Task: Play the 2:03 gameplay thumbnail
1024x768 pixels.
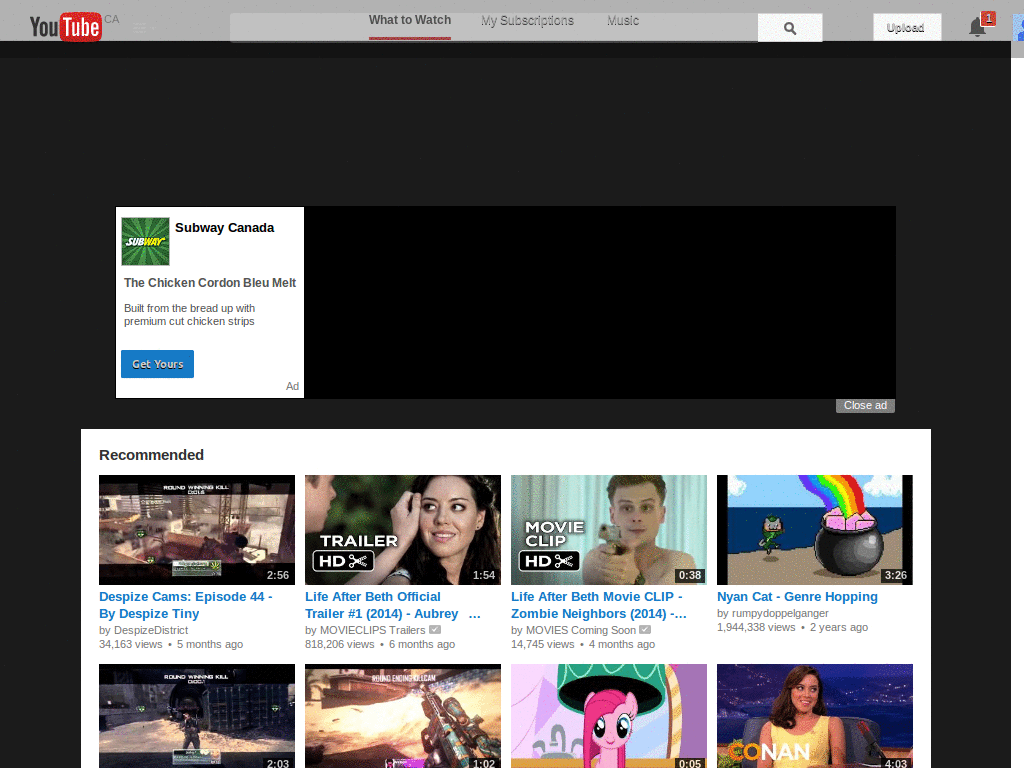Action: pos(197,716)
